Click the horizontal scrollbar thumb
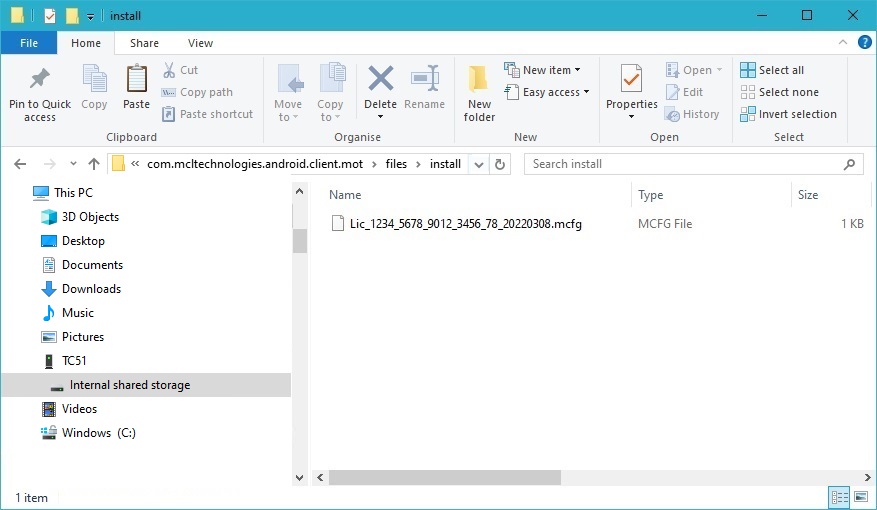The height and width of the screenshot is (510, 877). point(445,478)
